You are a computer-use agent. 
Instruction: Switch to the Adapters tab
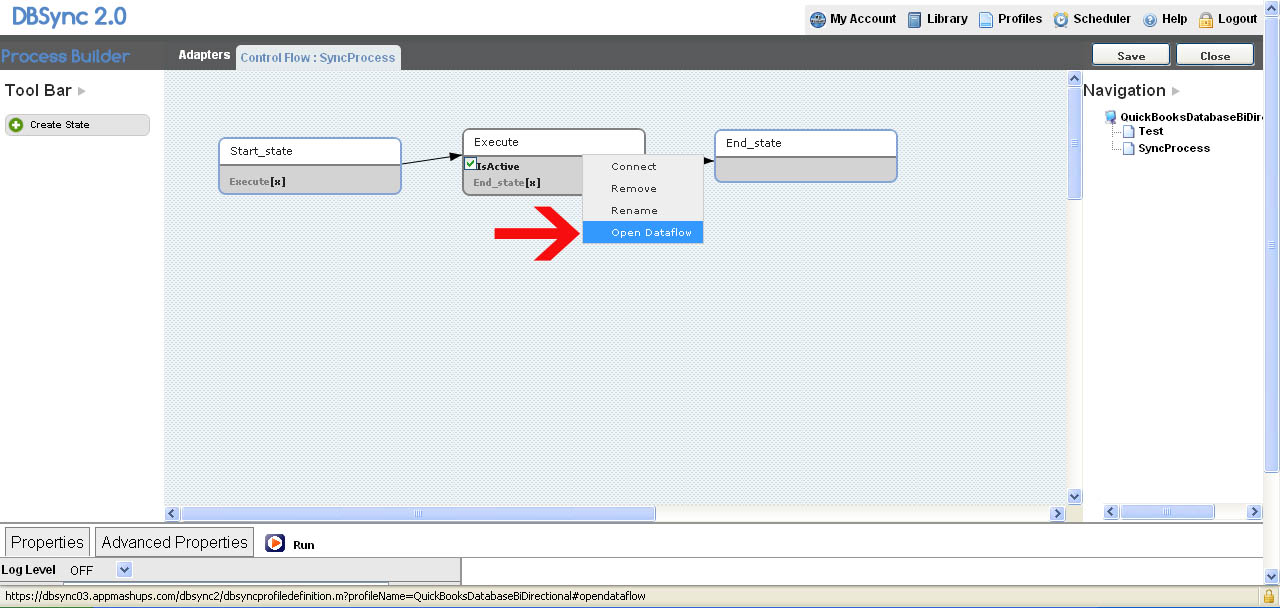point(204,55)
